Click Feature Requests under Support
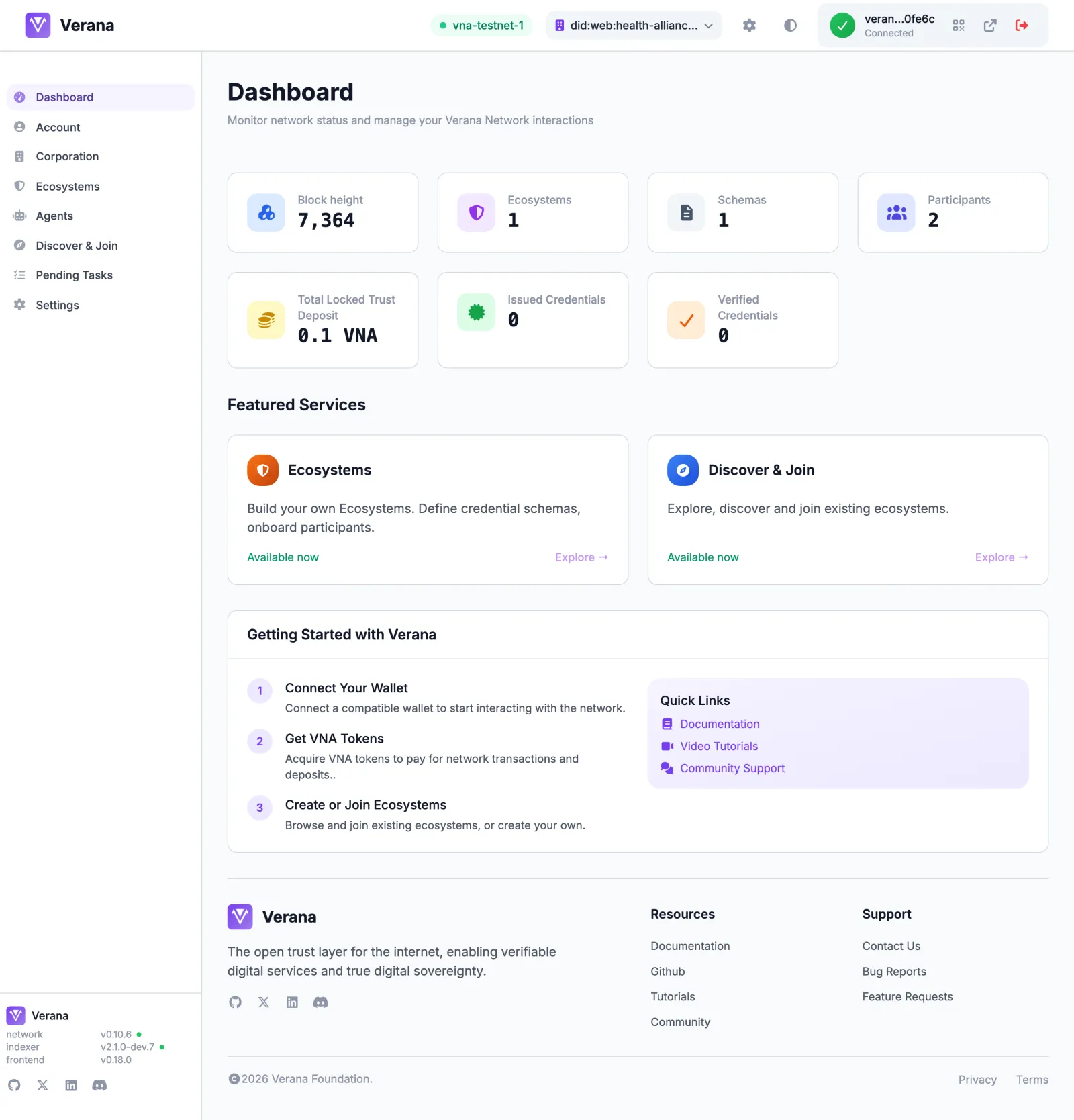Viewport: 1074px width, 1120px height. 908,997
